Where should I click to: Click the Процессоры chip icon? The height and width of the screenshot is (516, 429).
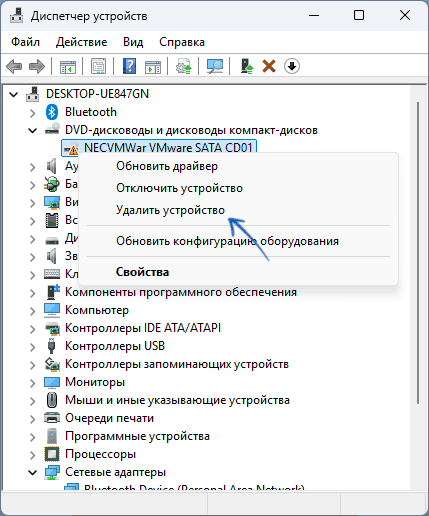coord(52,454)
